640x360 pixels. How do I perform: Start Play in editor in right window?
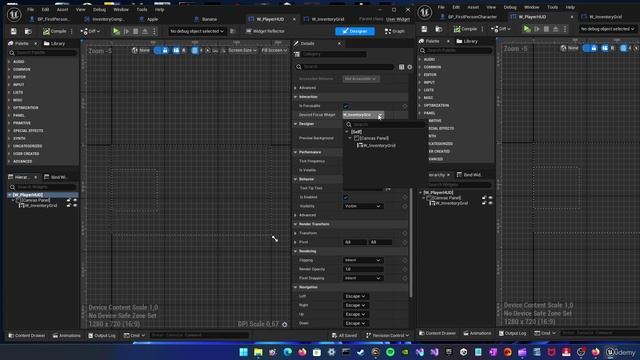(527, 29)
